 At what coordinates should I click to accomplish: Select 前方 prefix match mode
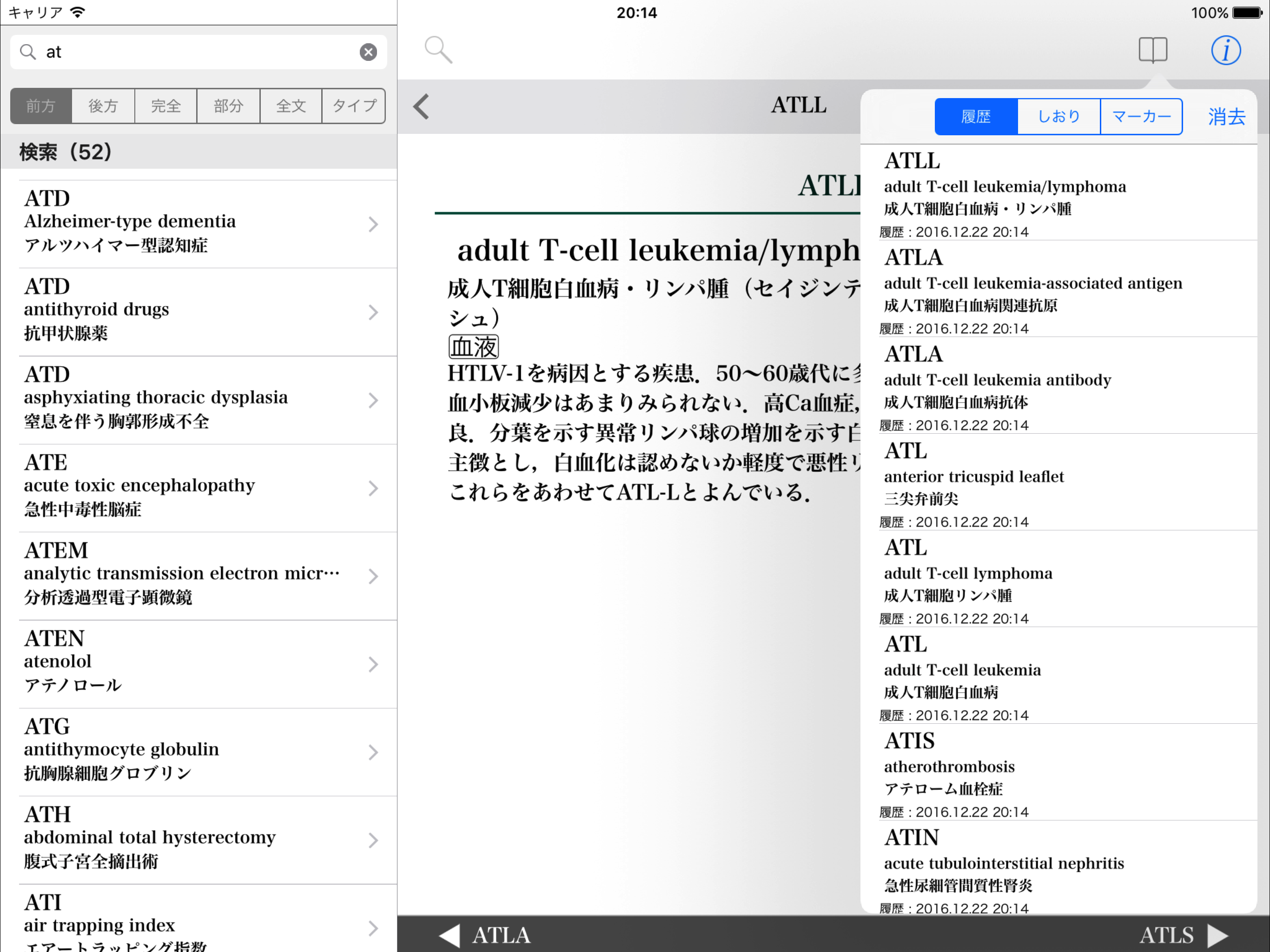41,106
